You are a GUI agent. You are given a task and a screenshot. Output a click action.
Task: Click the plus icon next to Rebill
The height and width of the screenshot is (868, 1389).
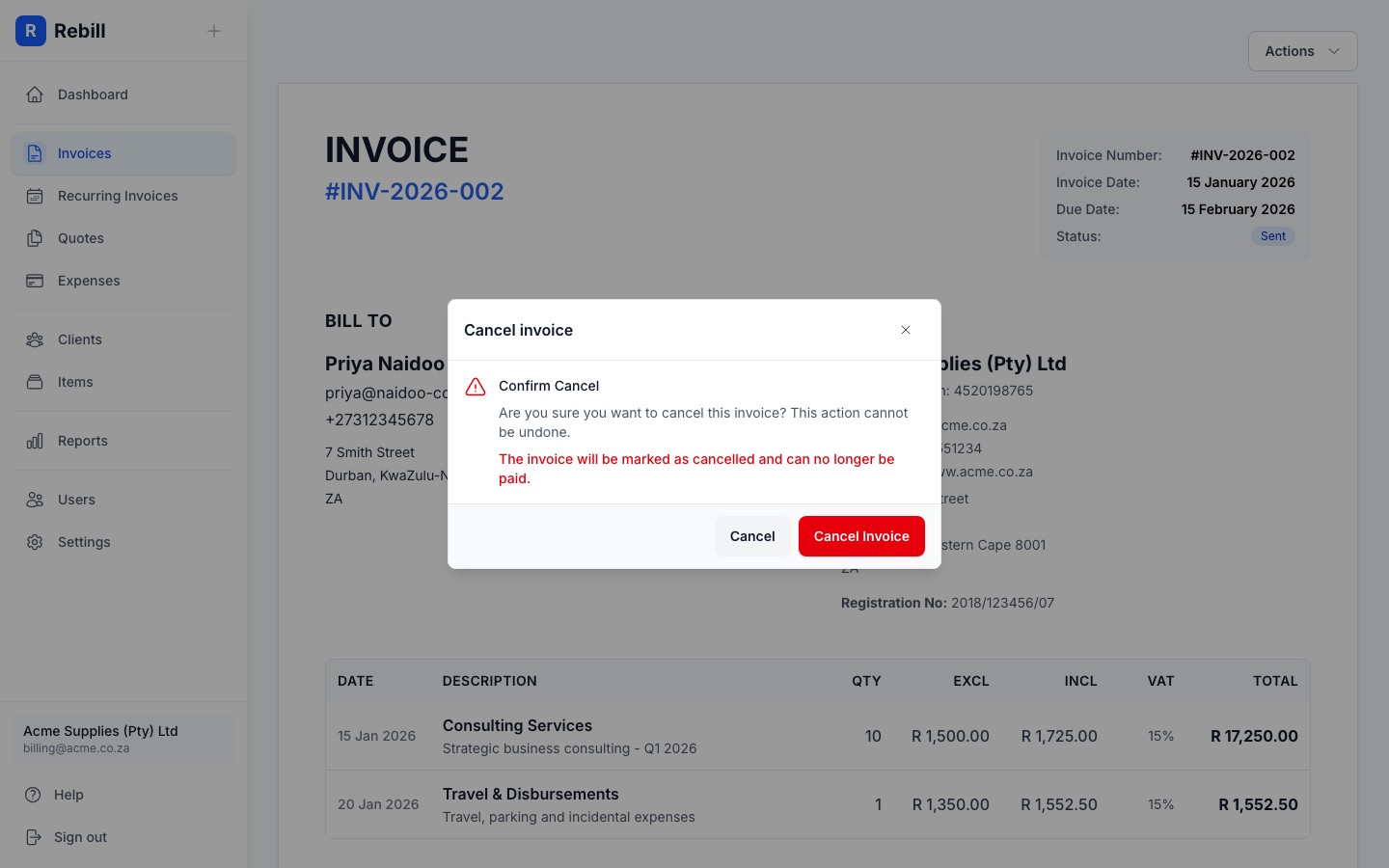point(213,31)
